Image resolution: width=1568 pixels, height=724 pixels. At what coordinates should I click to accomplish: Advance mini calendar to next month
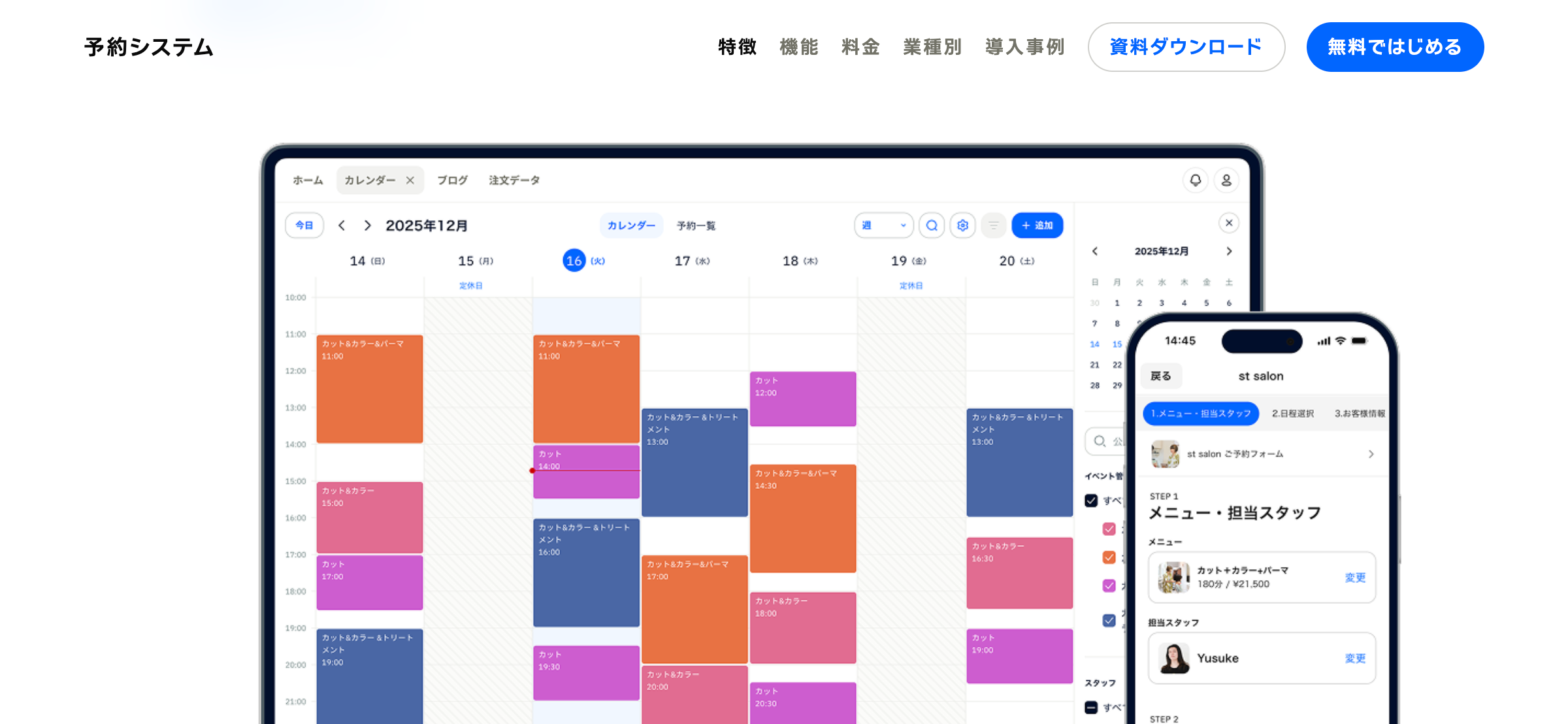click(1229, 252)
